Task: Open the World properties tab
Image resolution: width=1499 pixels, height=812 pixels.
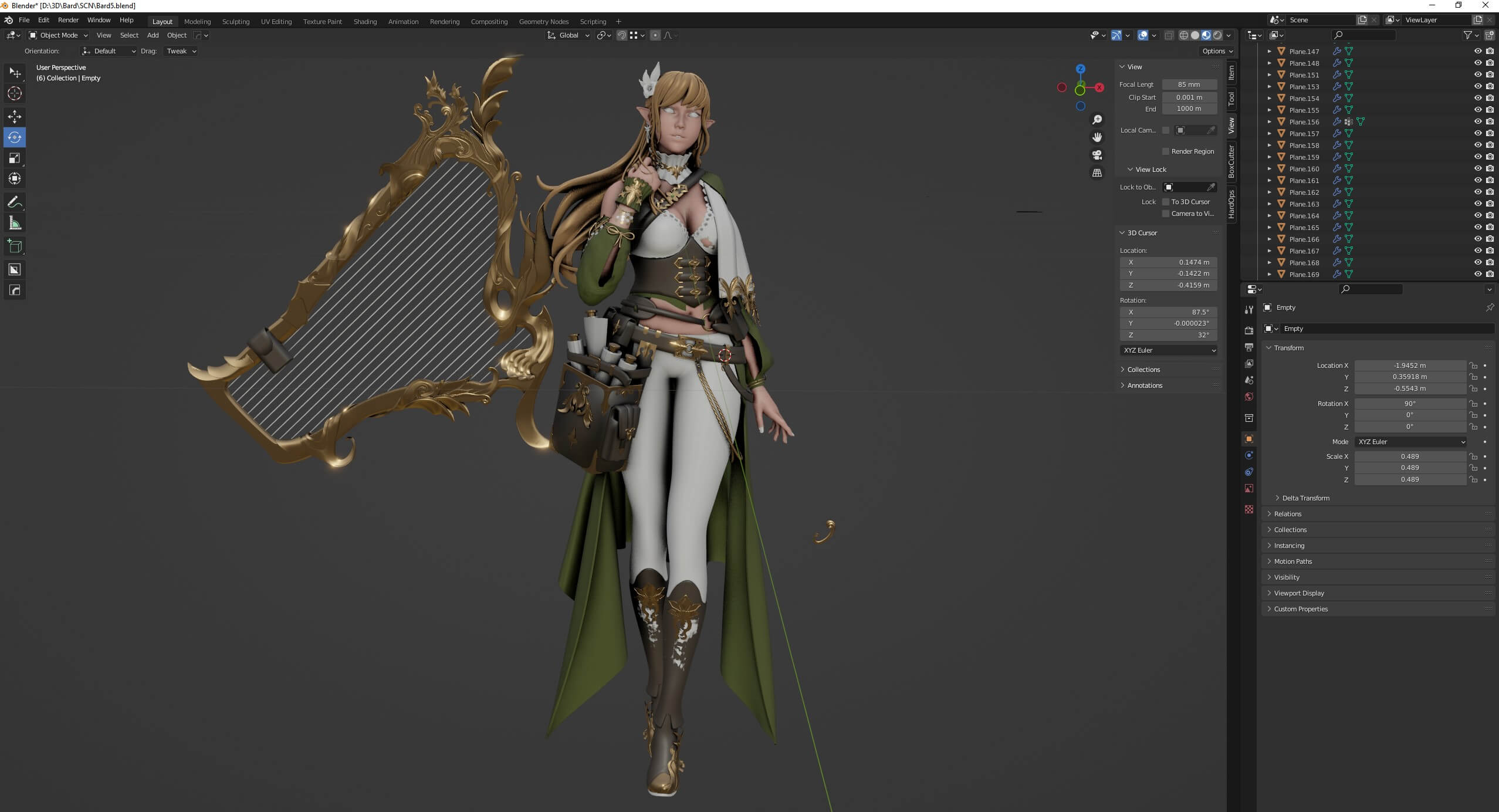Action: pyautogui.click(x=1249, y=397)
